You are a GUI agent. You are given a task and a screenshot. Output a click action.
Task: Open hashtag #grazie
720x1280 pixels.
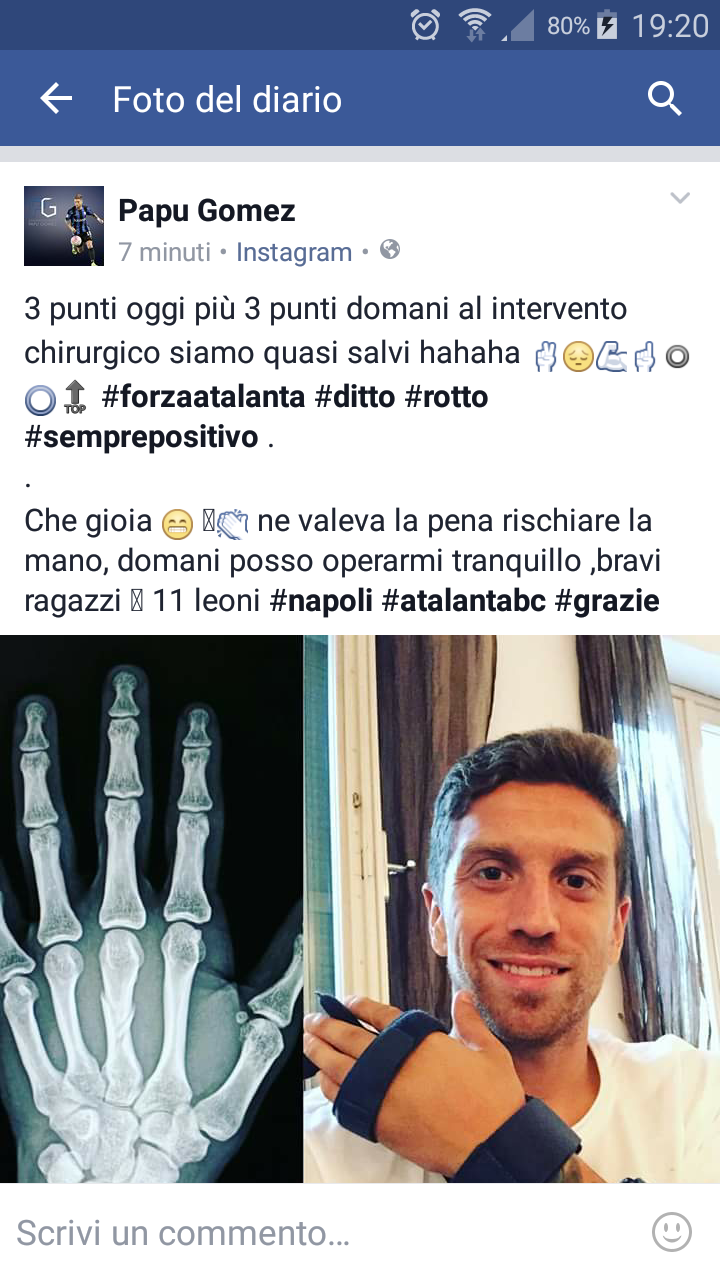point(608,601)
